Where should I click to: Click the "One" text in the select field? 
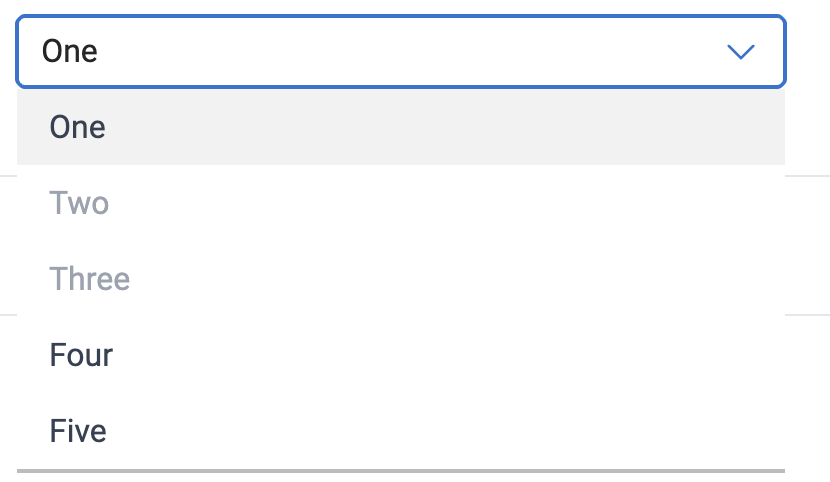(70, 51)
